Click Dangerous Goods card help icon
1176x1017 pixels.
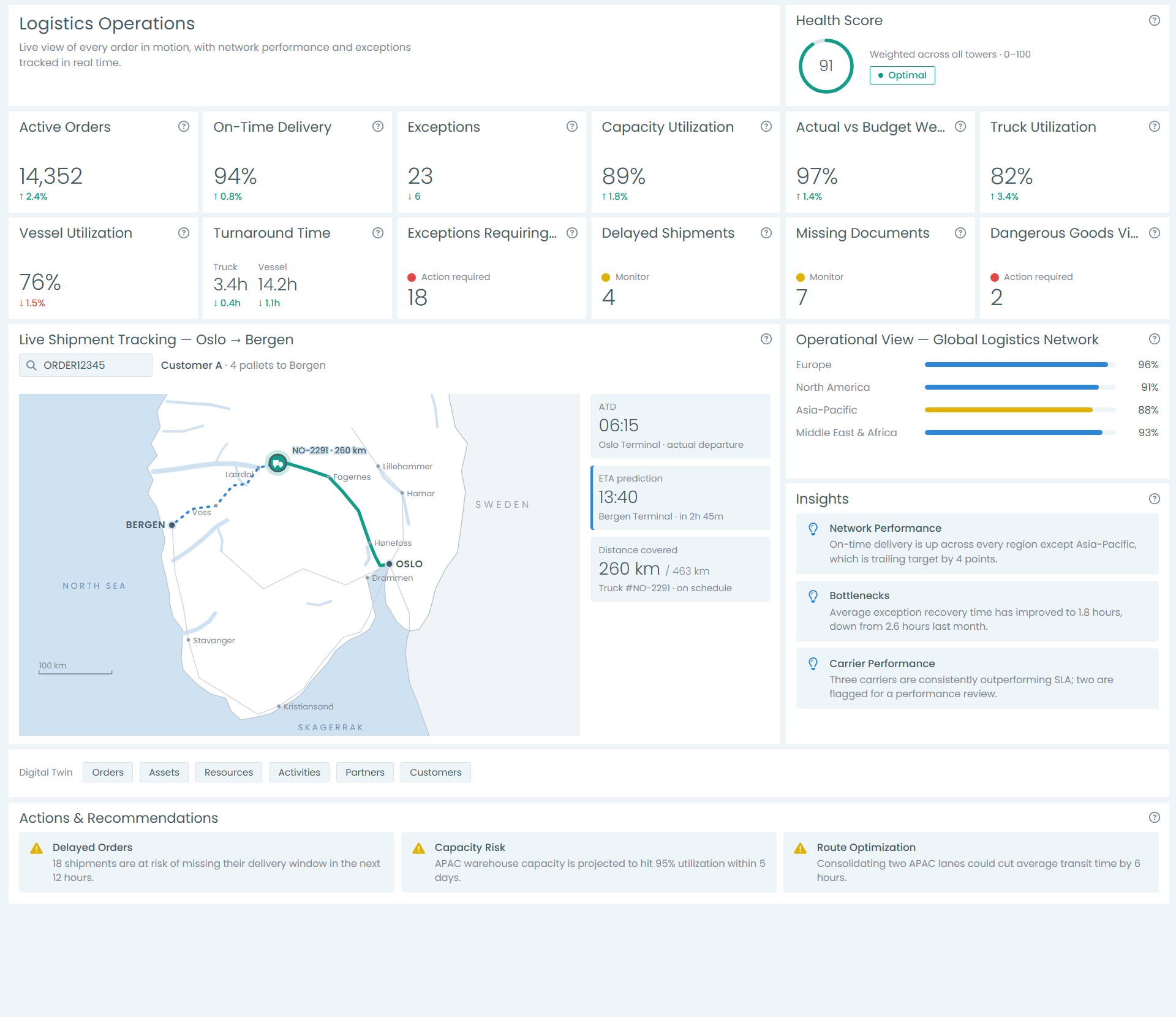1155,233
